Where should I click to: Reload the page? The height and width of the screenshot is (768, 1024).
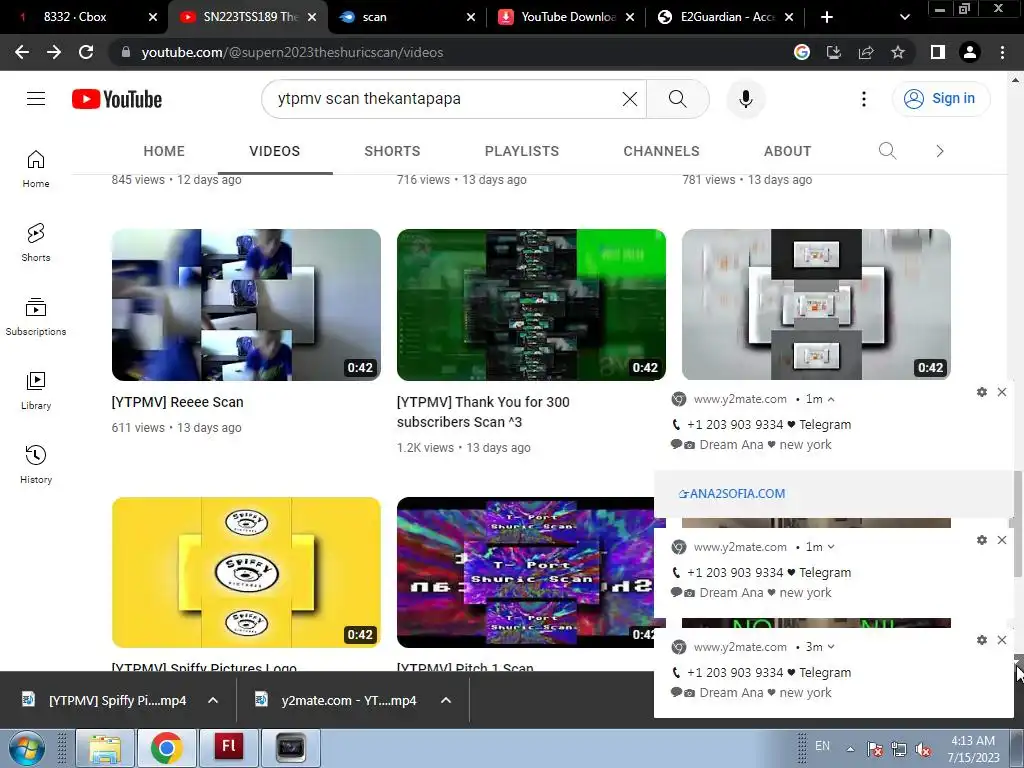coord(86,52)
